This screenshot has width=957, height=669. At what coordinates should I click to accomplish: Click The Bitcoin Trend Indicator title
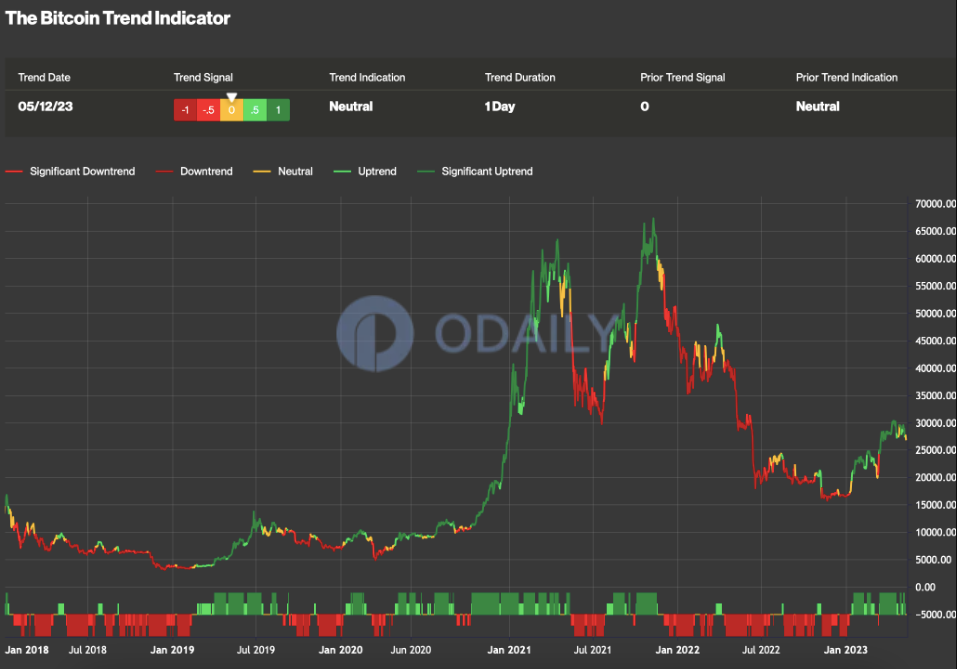(x=118, y=18)
